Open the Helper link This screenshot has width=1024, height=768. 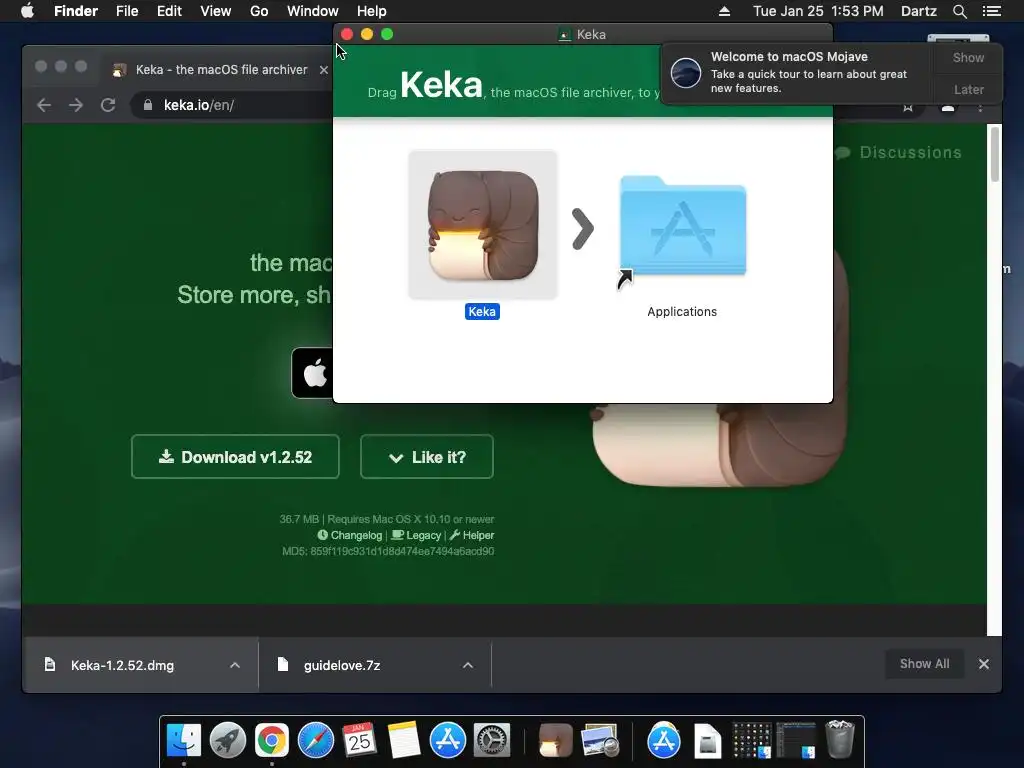click(x=472, y=535)
